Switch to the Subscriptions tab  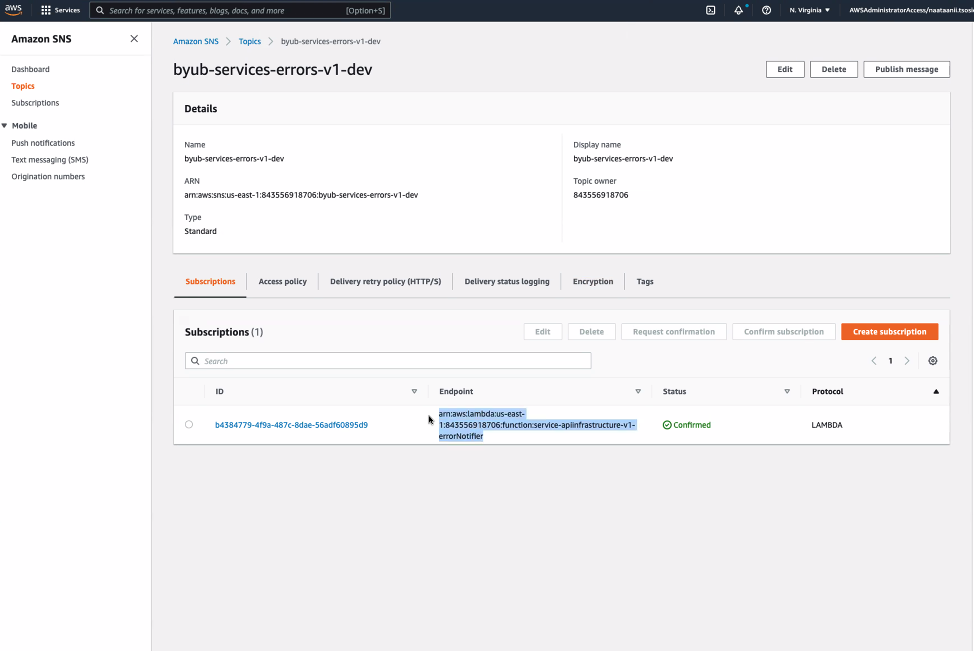[210, 281]
